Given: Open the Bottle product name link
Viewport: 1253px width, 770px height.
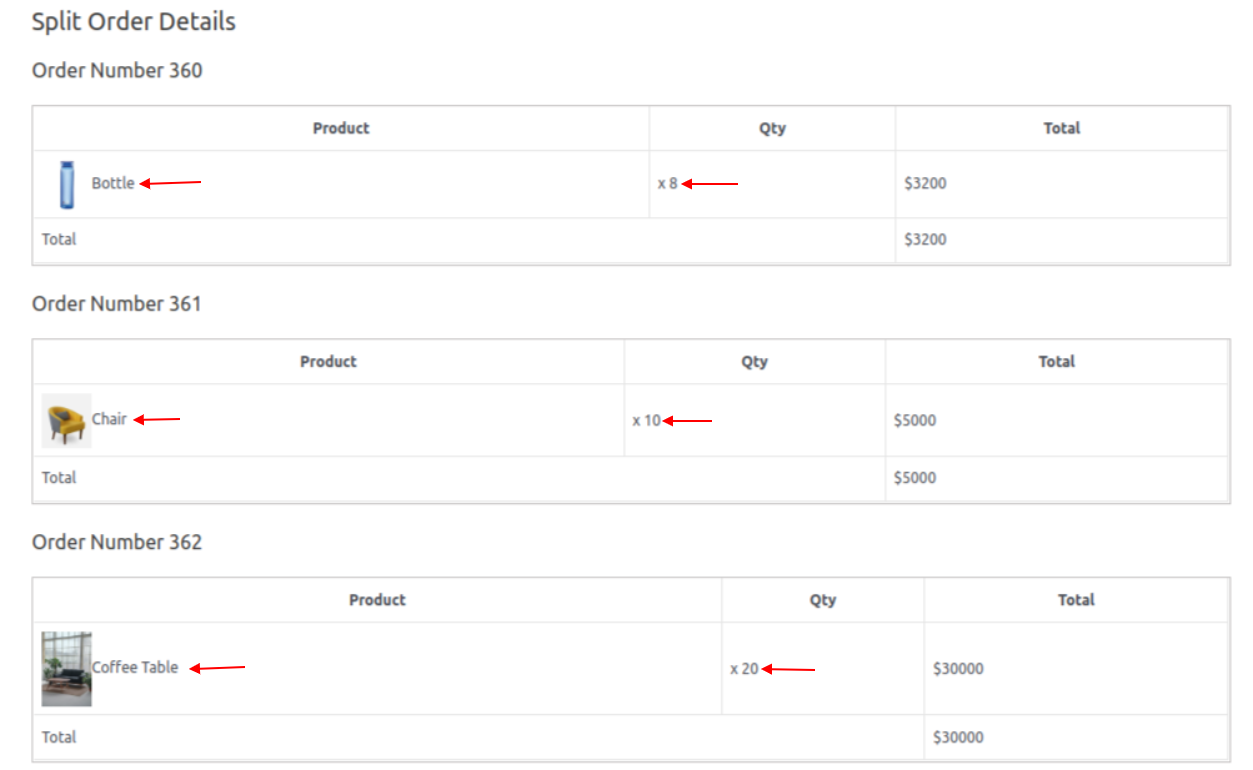Looking at the screenshot, I should (113, 183).
